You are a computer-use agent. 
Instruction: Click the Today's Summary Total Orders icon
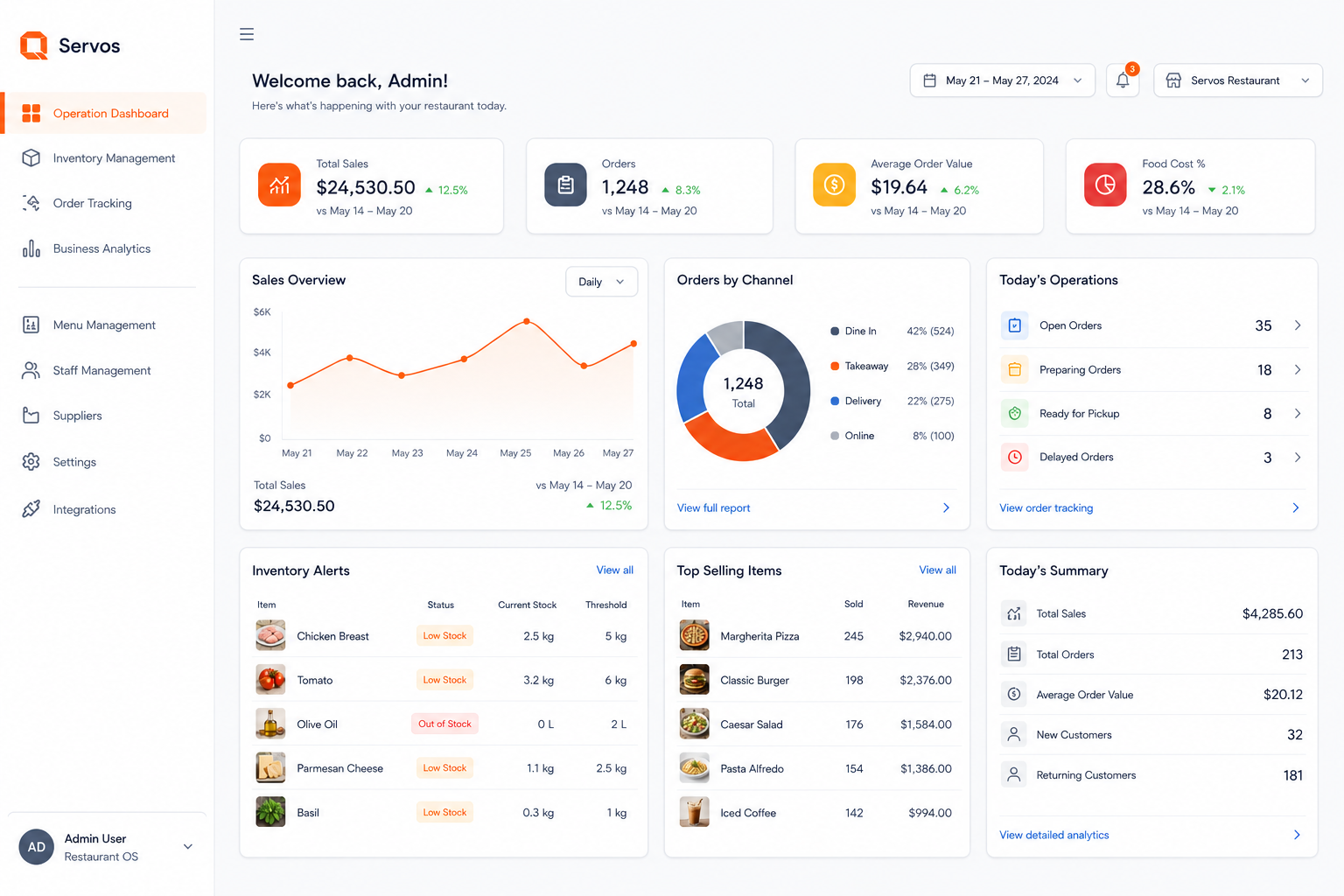point(1014,654)
